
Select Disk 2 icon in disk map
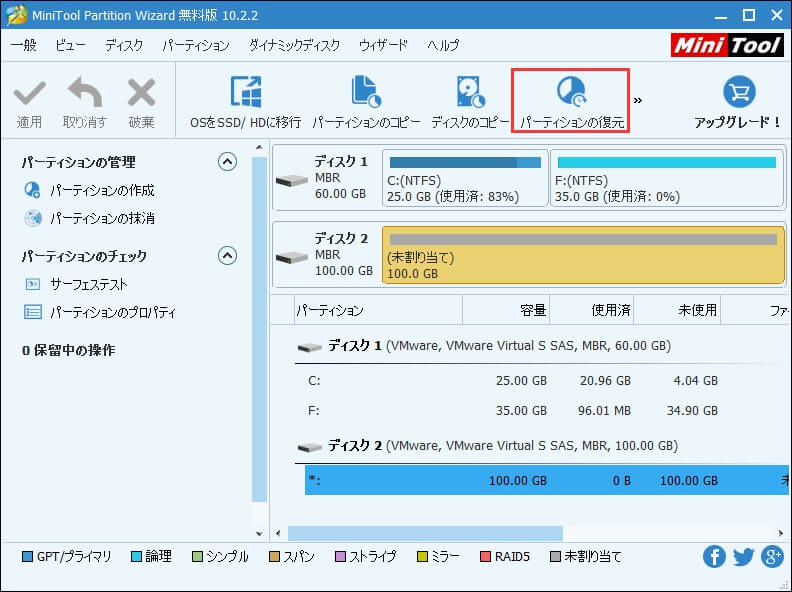click(292, 257)
